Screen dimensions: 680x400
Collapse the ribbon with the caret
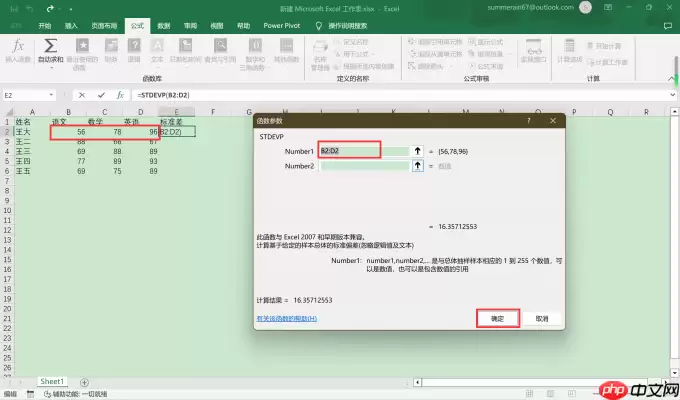pyautogui.click(x=671, y=79)
